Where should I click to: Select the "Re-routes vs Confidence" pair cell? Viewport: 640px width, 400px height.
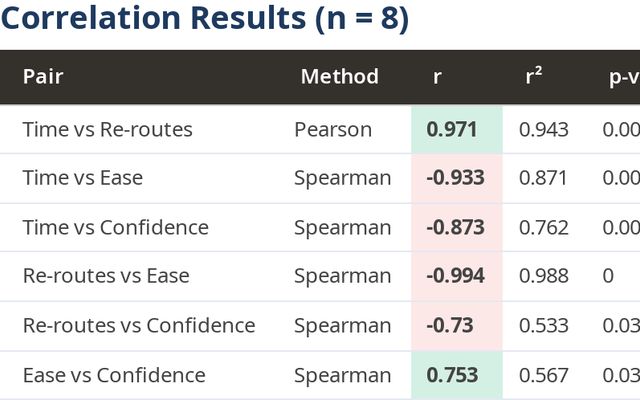click(x=139, y=325)
